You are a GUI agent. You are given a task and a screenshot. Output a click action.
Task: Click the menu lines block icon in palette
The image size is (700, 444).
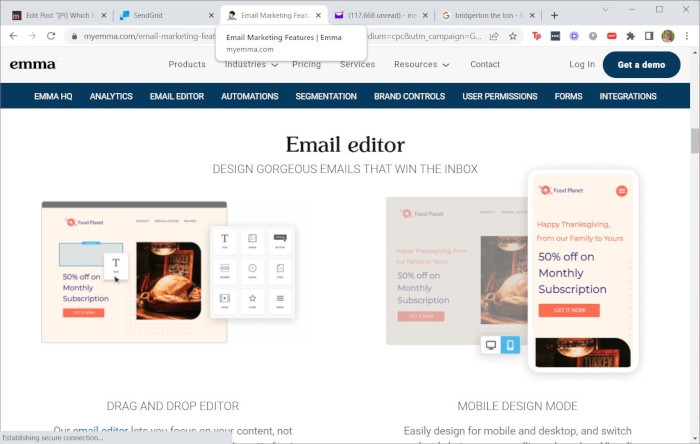[280, 300]
